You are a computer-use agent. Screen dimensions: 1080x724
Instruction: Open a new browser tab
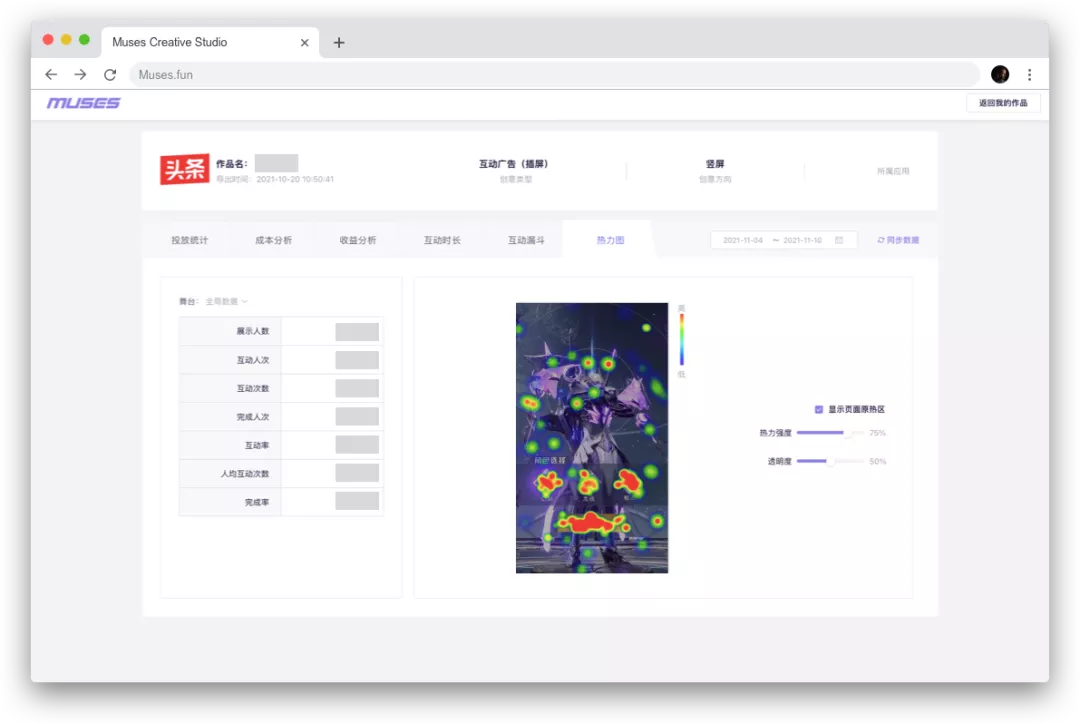(339, 42)
